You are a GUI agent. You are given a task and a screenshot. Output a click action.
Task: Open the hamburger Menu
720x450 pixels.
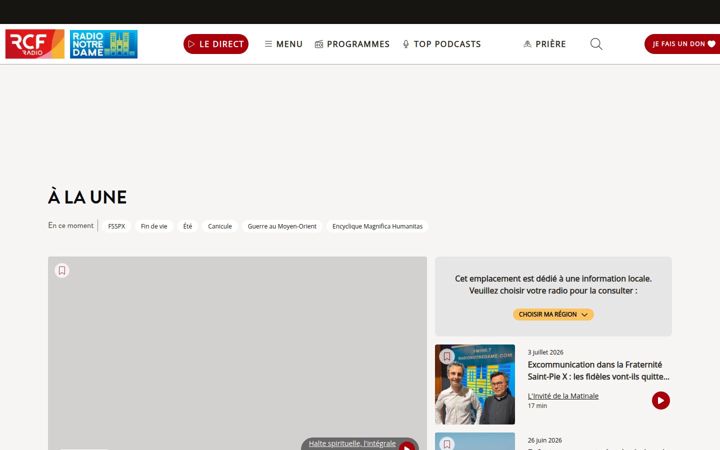coord(284,44)
